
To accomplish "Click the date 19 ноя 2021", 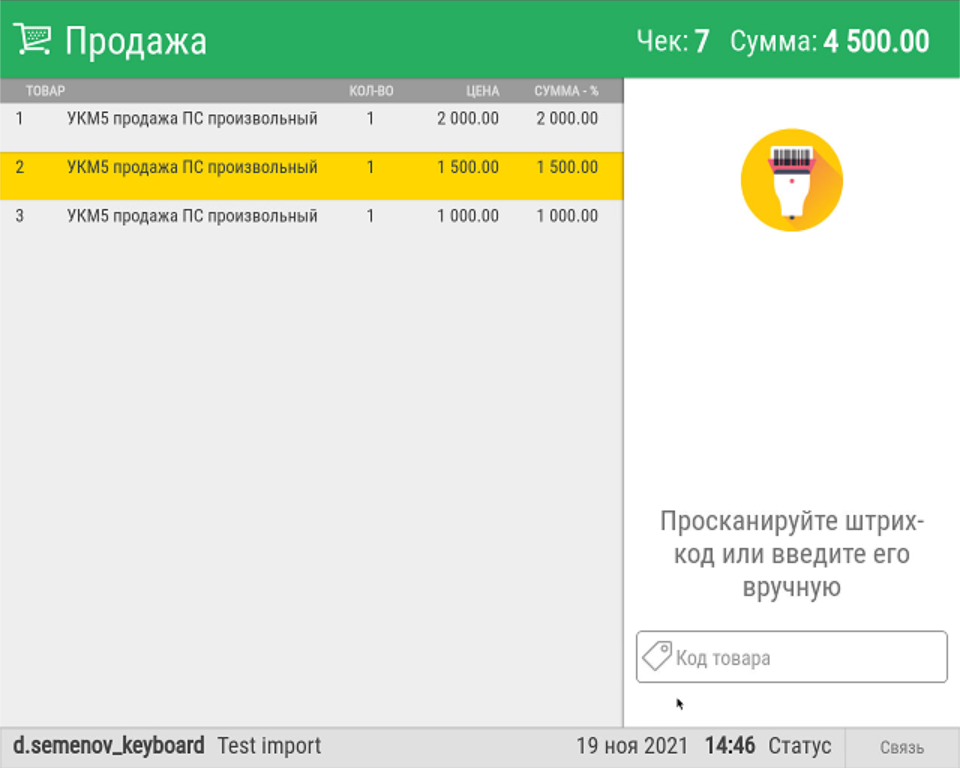I will click(632, 746).
